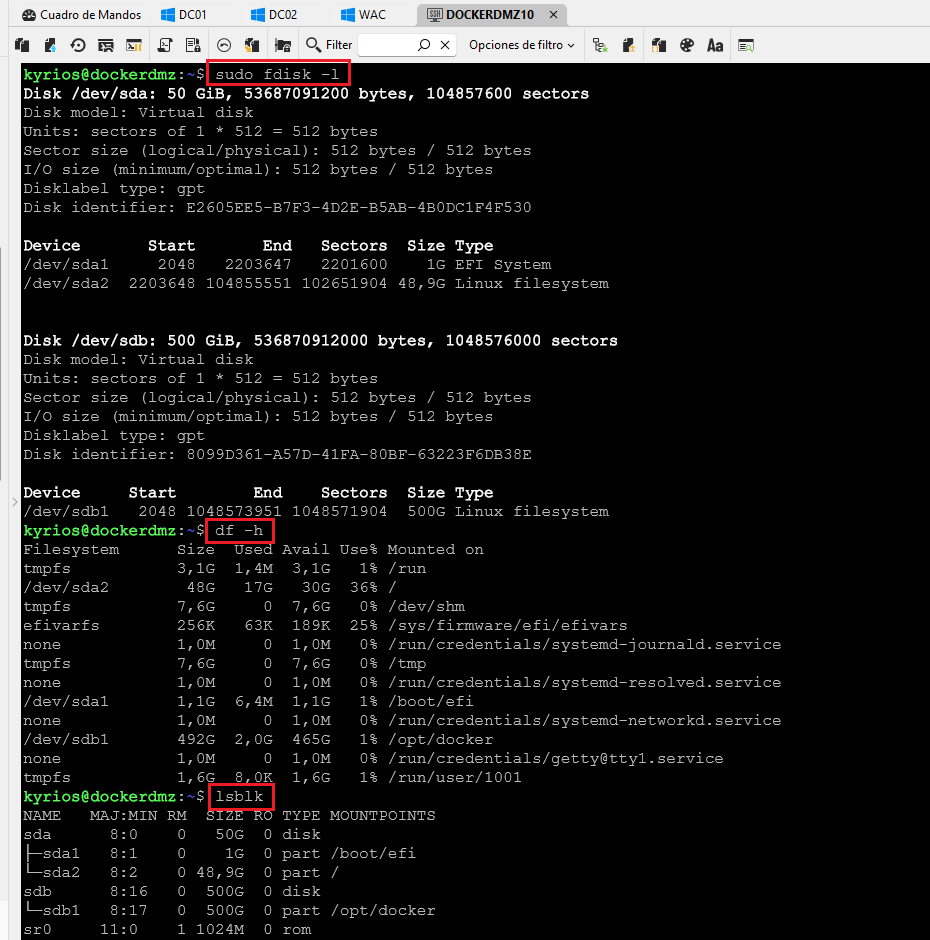
Task: Click the 'sda' disk row in lsblk output
Action: (x=172, y=834)
